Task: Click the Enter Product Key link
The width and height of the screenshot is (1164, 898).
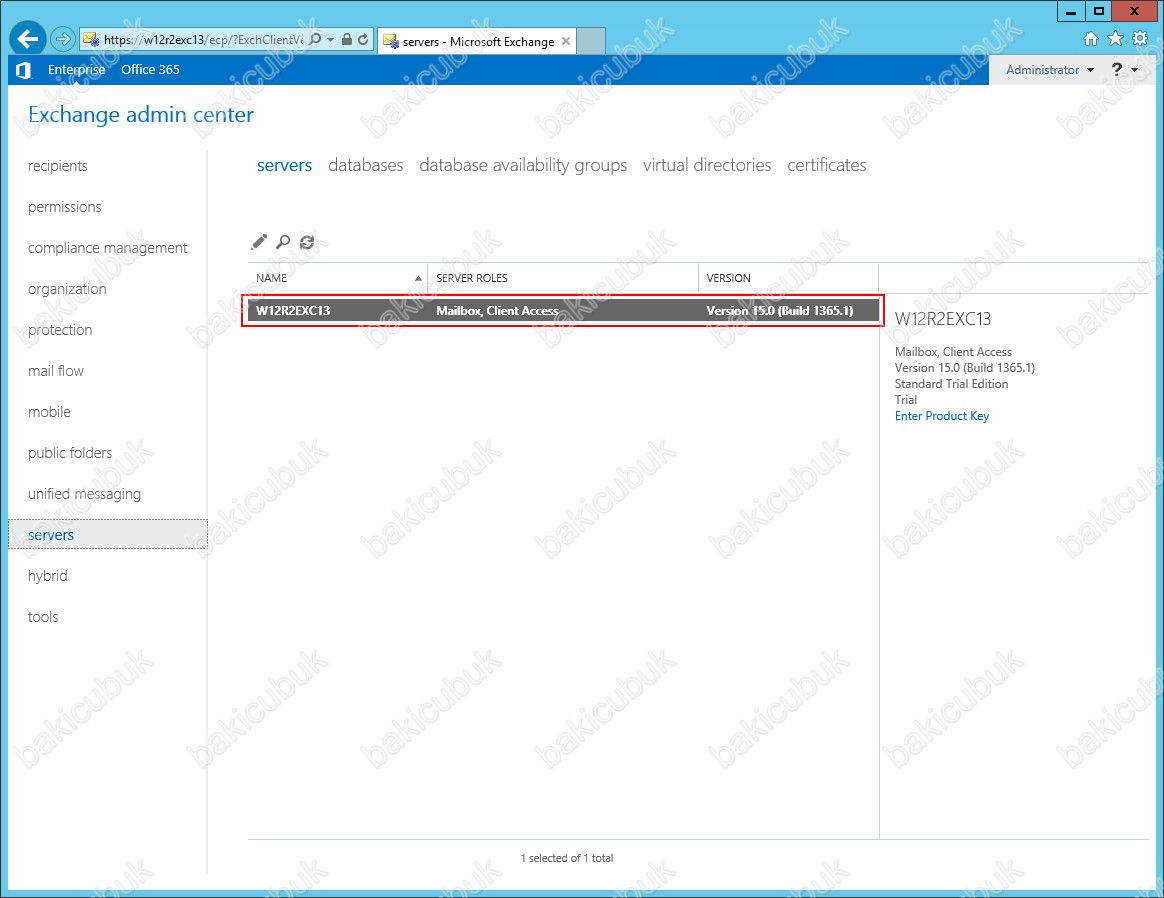Action: tap(941, 416)
